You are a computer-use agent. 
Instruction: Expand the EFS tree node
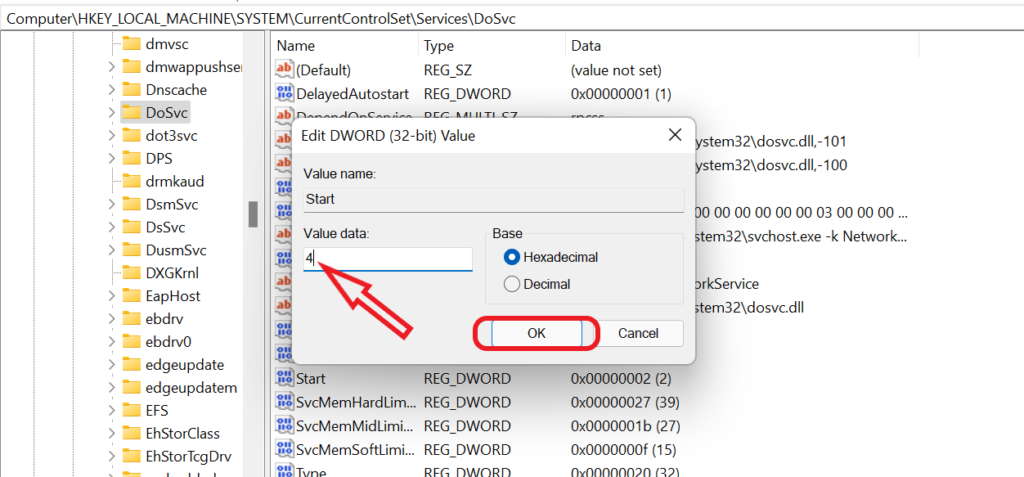pos(111,410)
